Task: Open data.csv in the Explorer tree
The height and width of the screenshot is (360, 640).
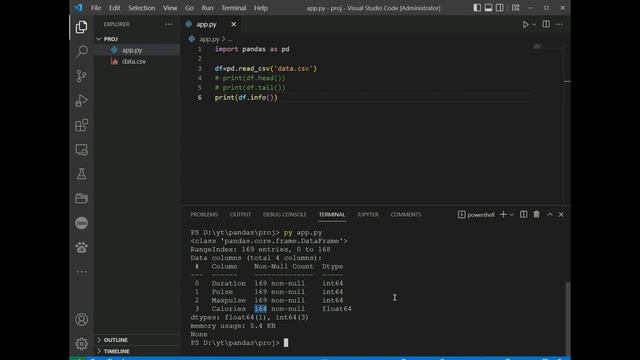Action: 134,61
